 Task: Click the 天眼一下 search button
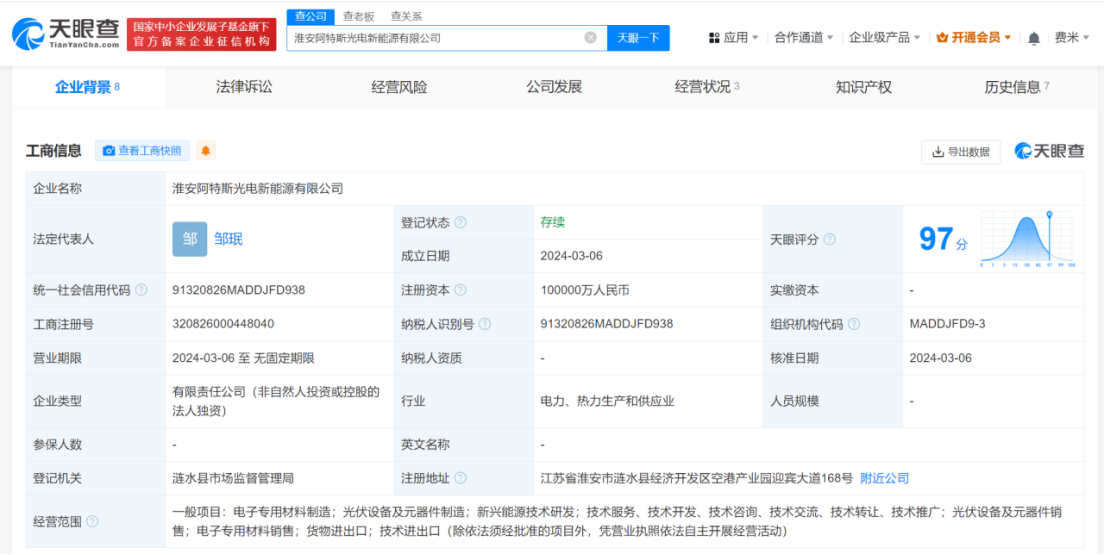tap(638, 38)
